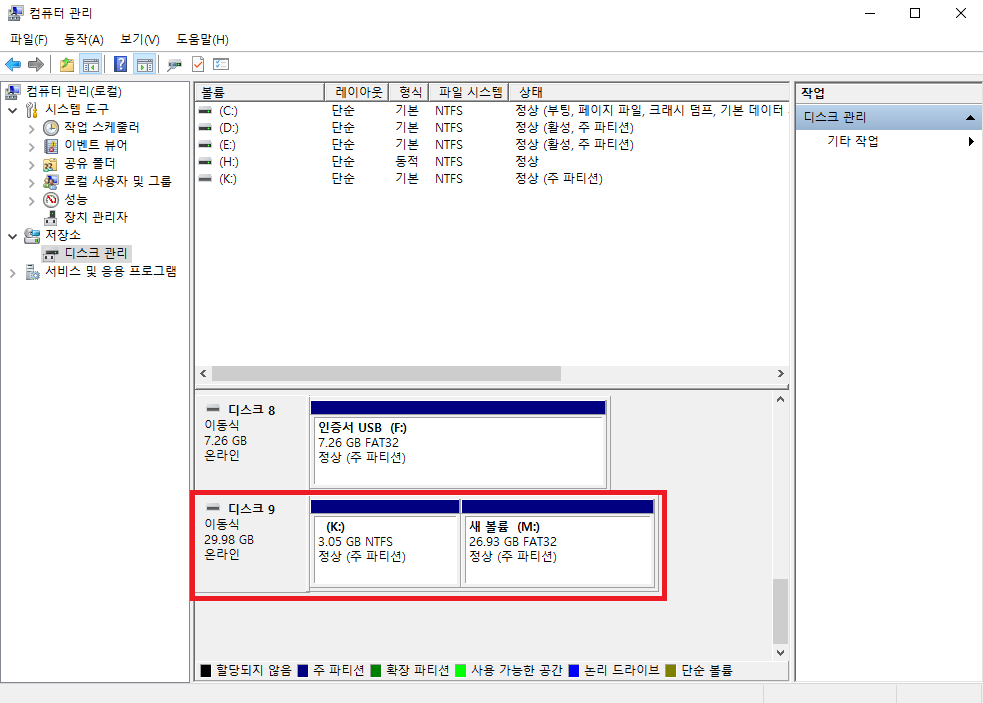983x703 pixels.
Task: Sort by the 형식 column header
Action: coord(409,92)
